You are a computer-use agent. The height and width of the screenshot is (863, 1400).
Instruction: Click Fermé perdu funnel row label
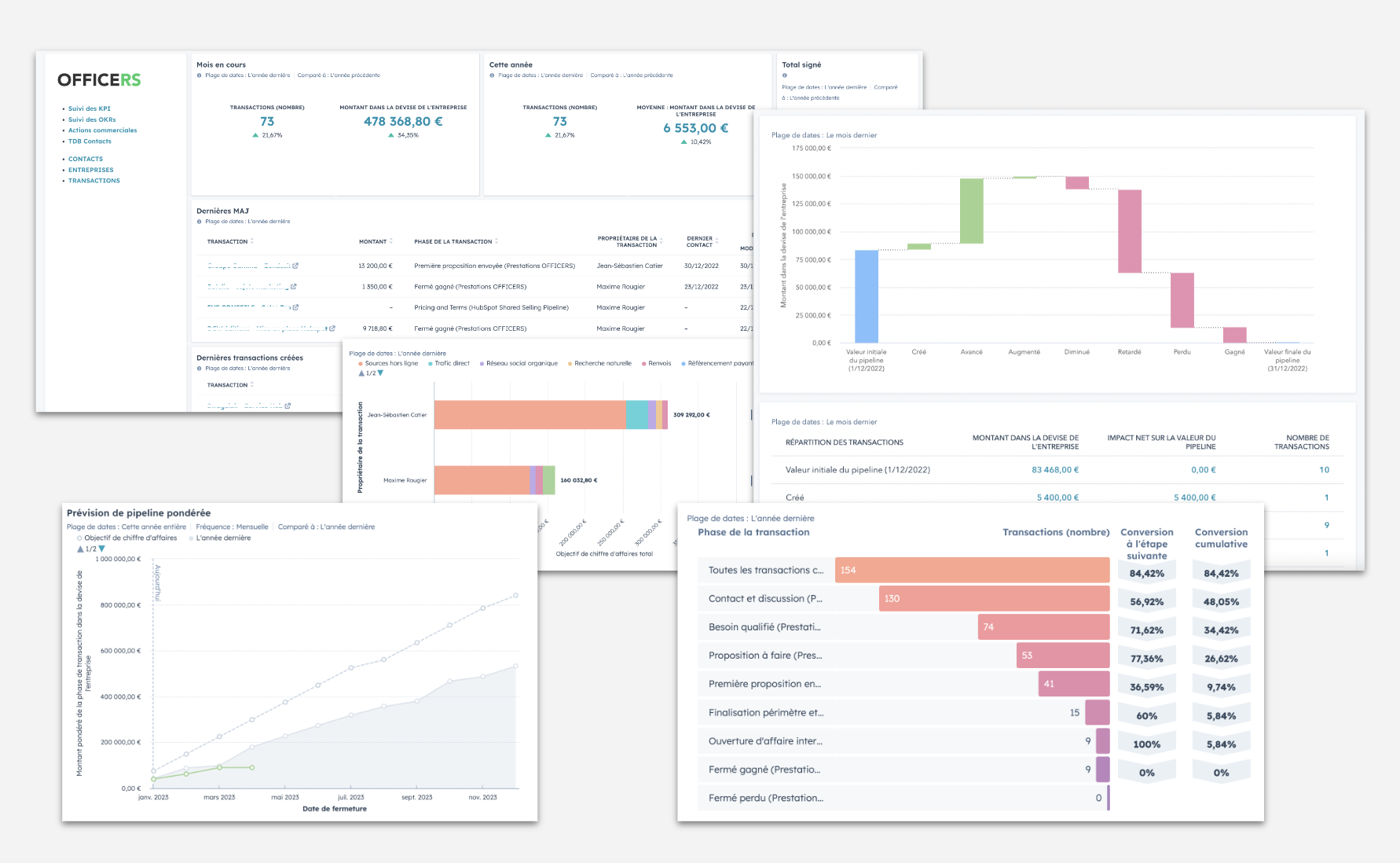pos(766,798)
